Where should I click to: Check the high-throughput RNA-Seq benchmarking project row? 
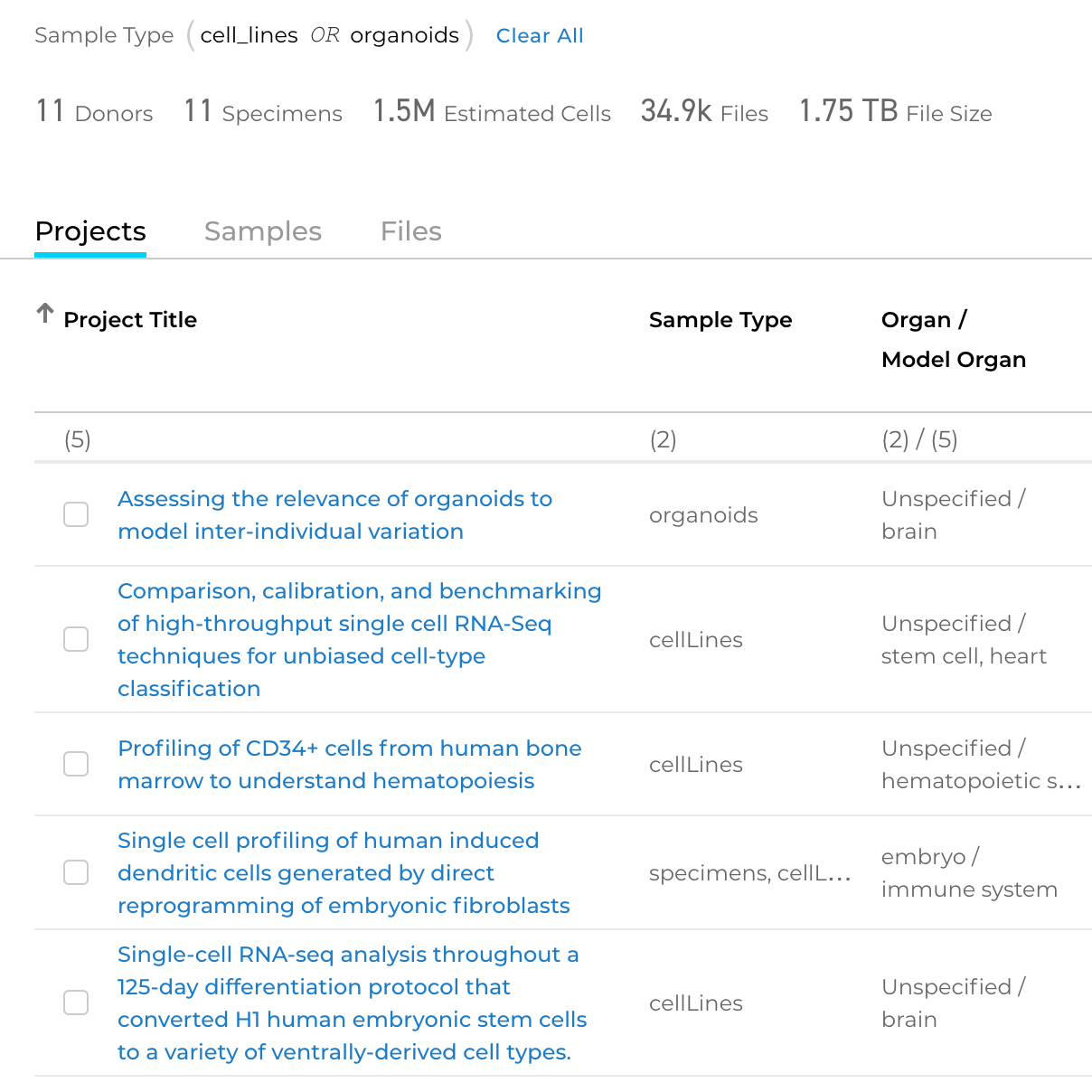(x=76, y=639)
